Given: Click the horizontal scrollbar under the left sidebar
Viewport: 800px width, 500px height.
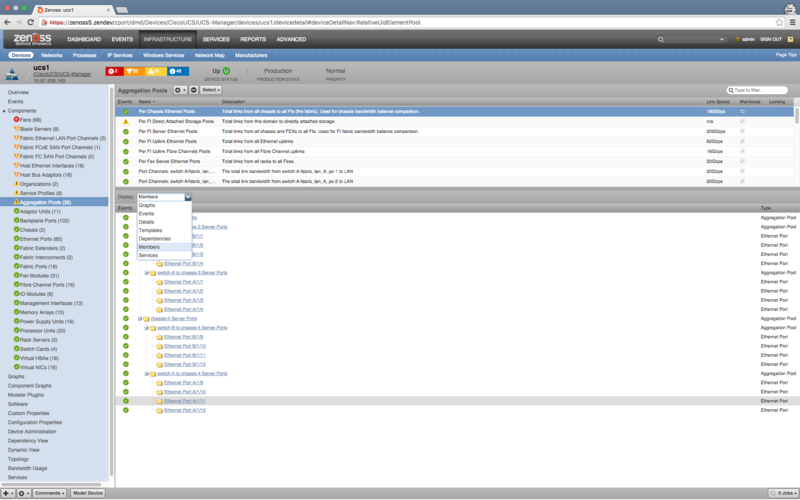Looking at the screenshot, I should [x=51, y=485].
